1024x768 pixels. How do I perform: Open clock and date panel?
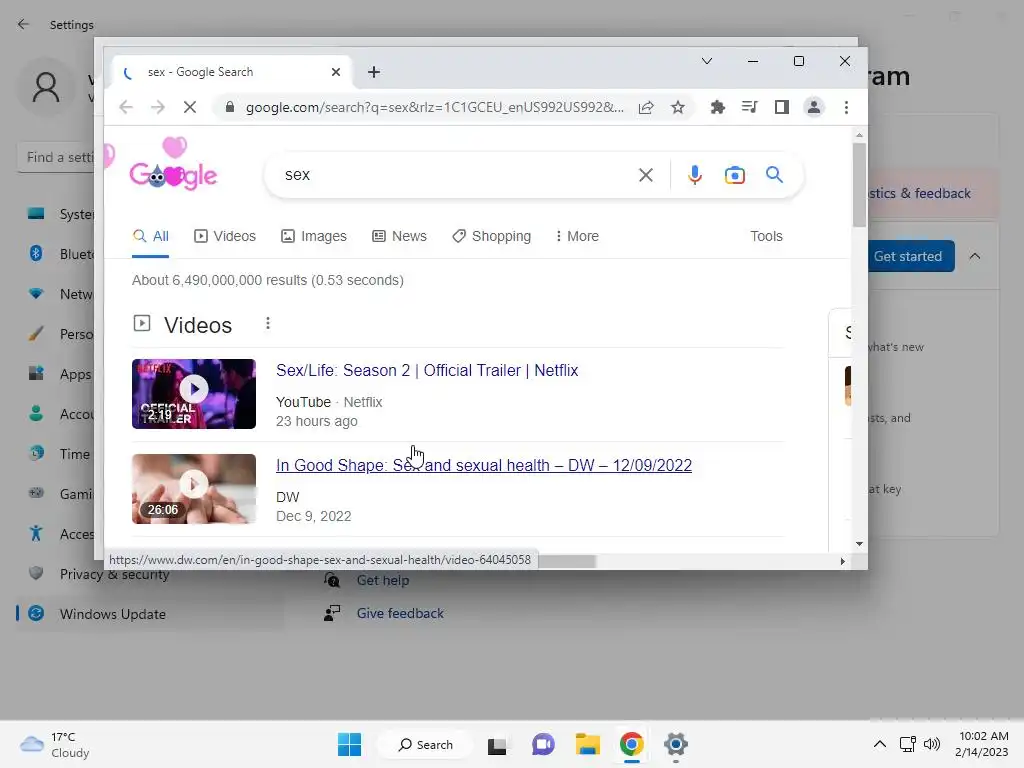[982, 744]
